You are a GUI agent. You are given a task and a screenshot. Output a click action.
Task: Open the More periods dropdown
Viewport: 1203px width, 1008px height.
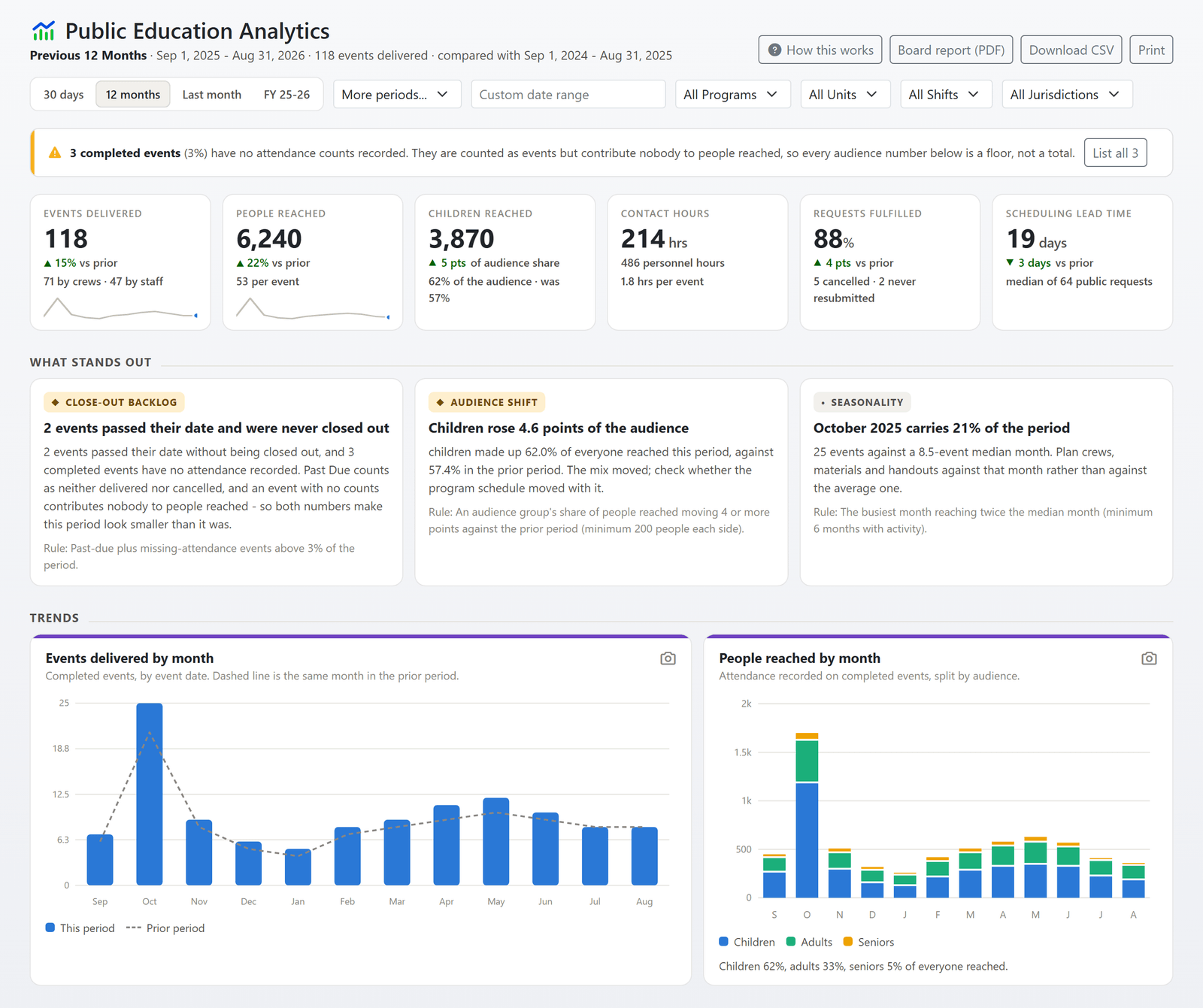397,95
